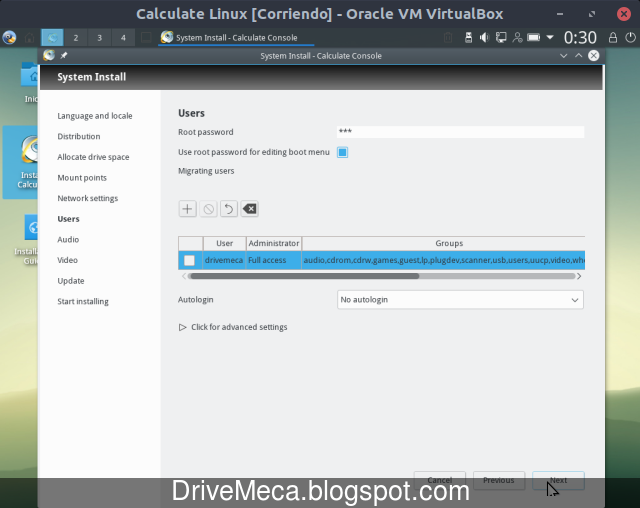Open the user notifications tray icon

517,38
